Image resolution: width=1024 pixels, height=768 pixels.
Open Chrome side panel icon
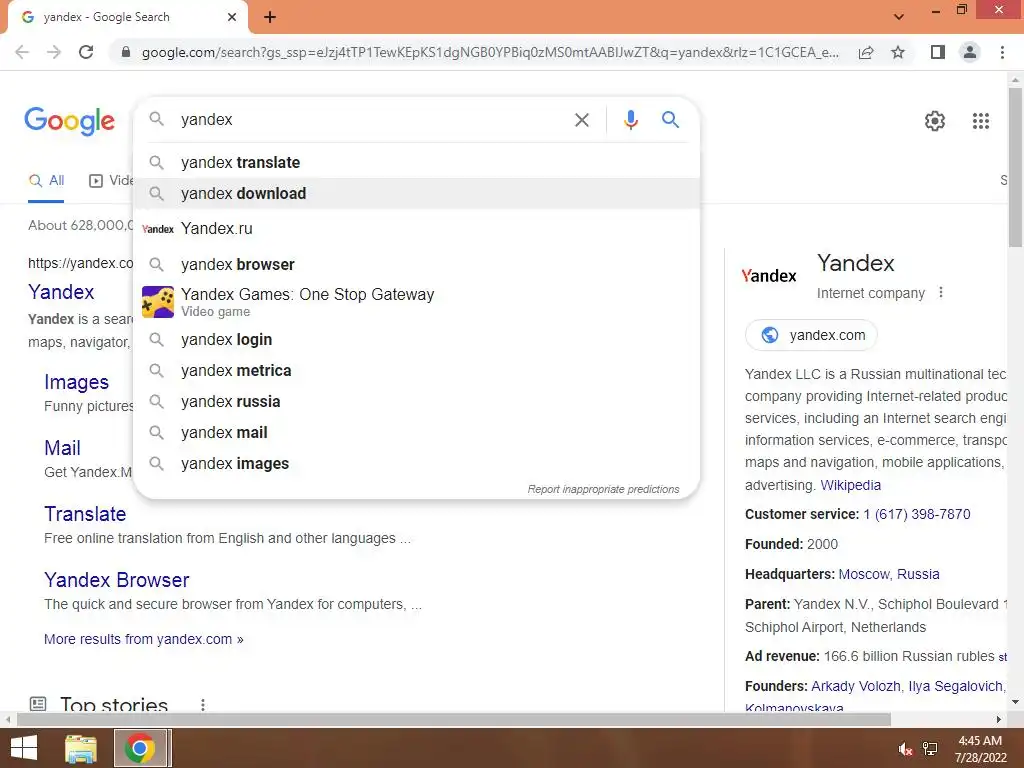[938, 52]
